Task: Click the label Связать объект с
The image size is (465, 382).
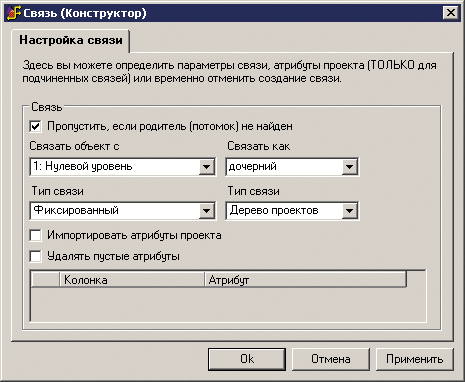Action: coord(74,146)
